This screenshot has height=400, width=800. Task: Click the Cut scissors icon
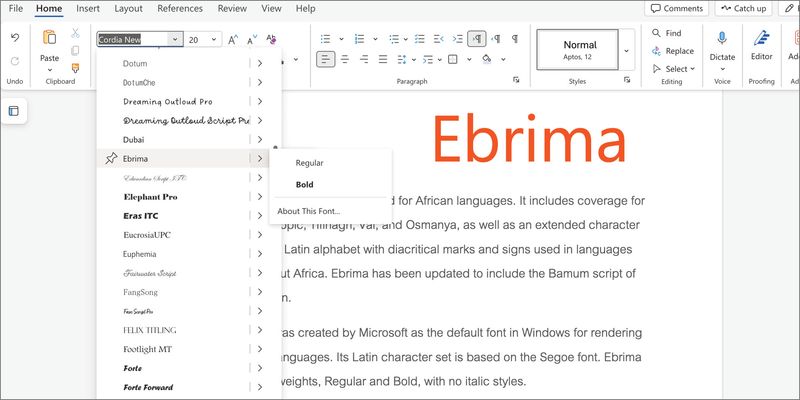click(x=75, y=33)
